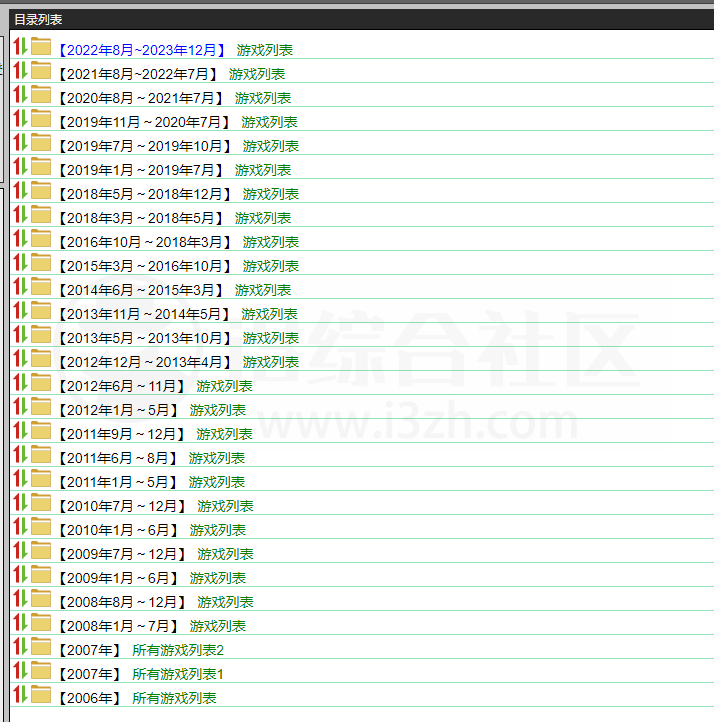Click sort arrows icon beside 2021年8月~2022年7月
The height and width of the screenshot is (722, 714).
(x=20, y=70)
